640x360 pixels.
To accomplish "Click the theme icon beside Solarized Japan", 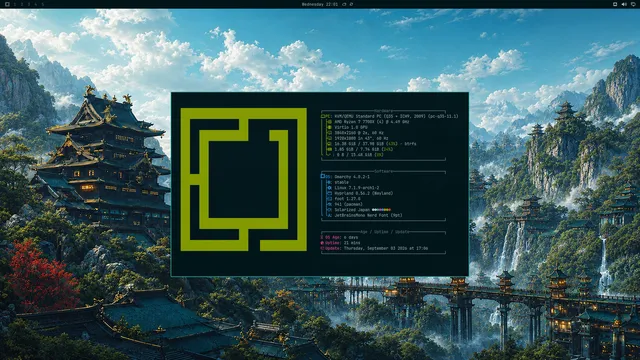I will point(329,210).
